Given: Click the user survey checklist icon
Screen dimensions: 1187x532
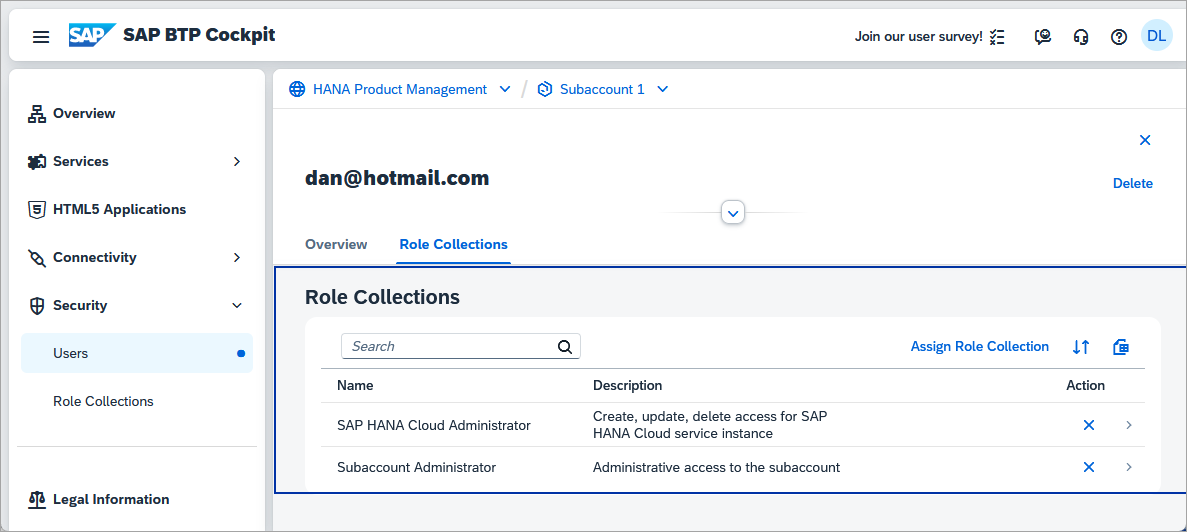Looking at the screenshot, I should (998, 36).
